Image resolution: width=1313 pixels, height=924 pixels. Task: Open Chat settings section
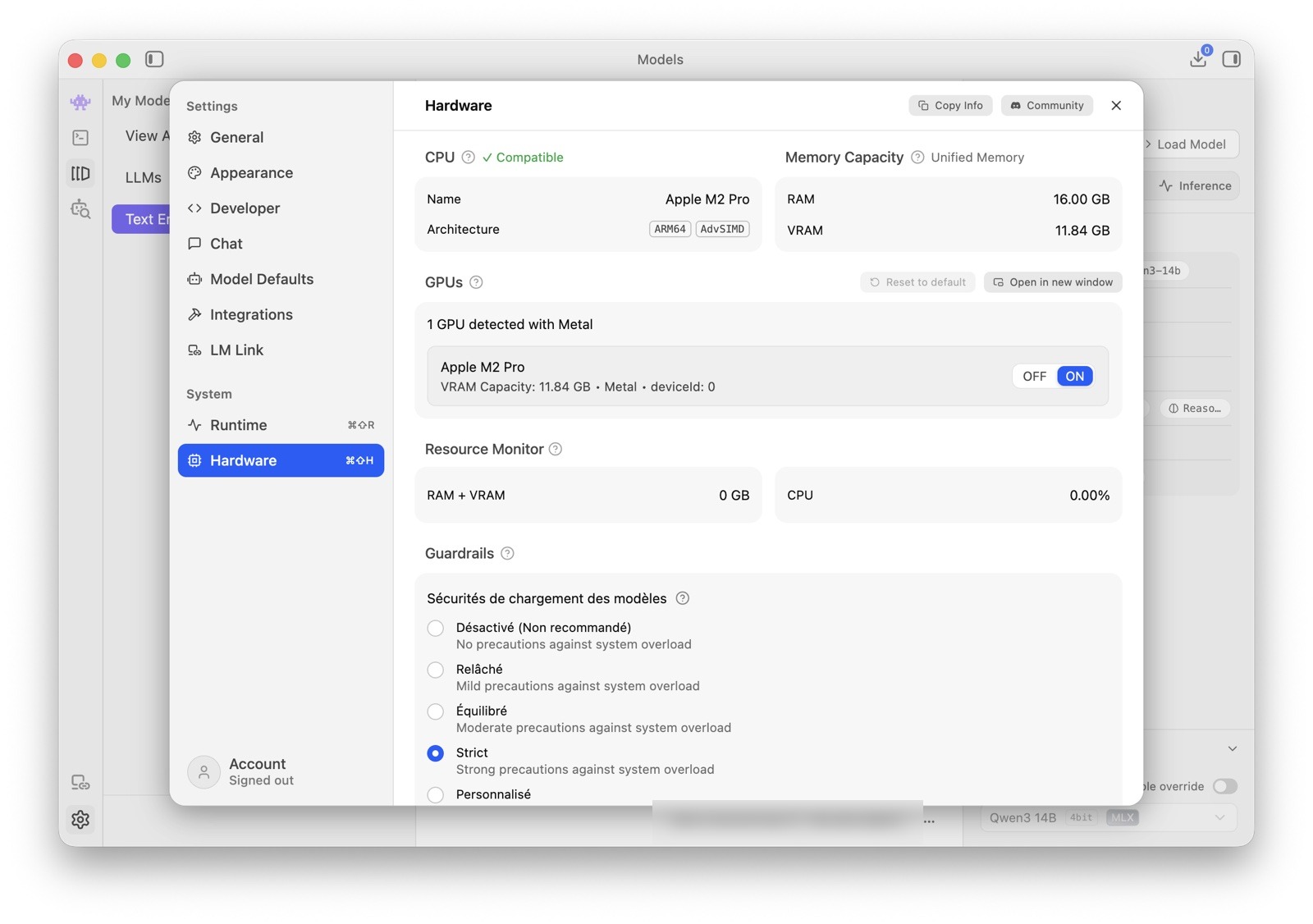click(281, 243)
